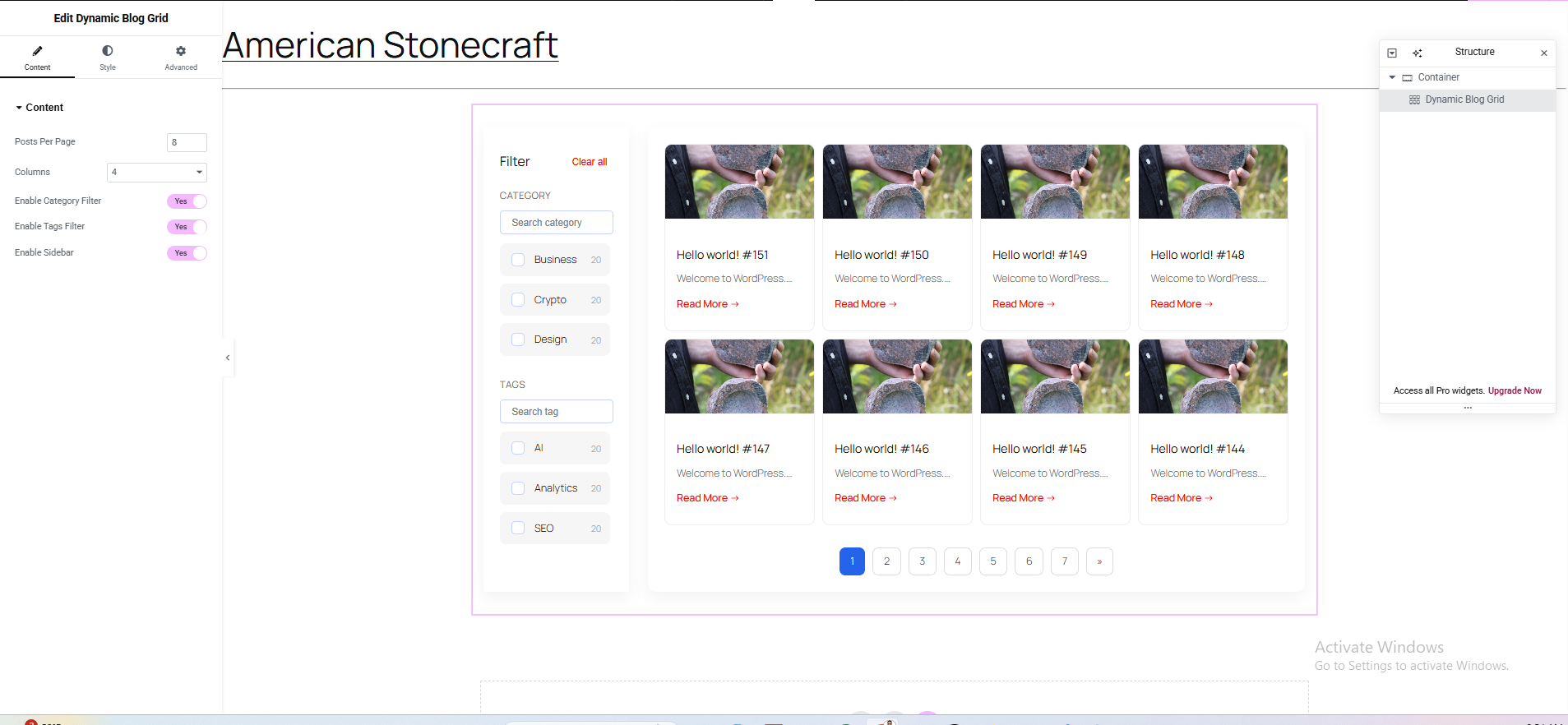This screenshot has height=725, width=1568.
Task: Close the Structure panel
Action: 1544,53
